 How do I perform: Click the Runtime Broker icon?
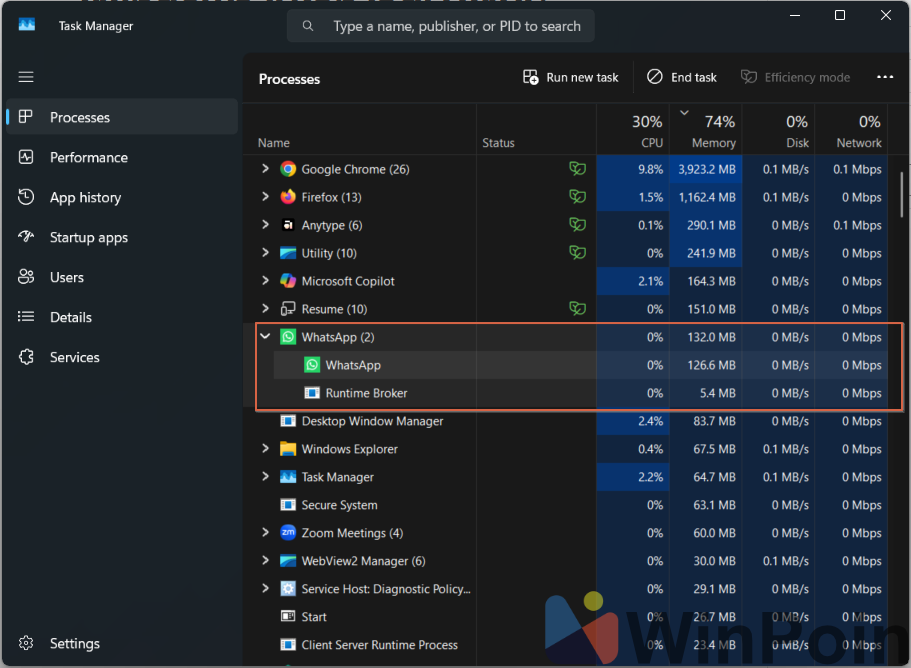pos(312,393)
